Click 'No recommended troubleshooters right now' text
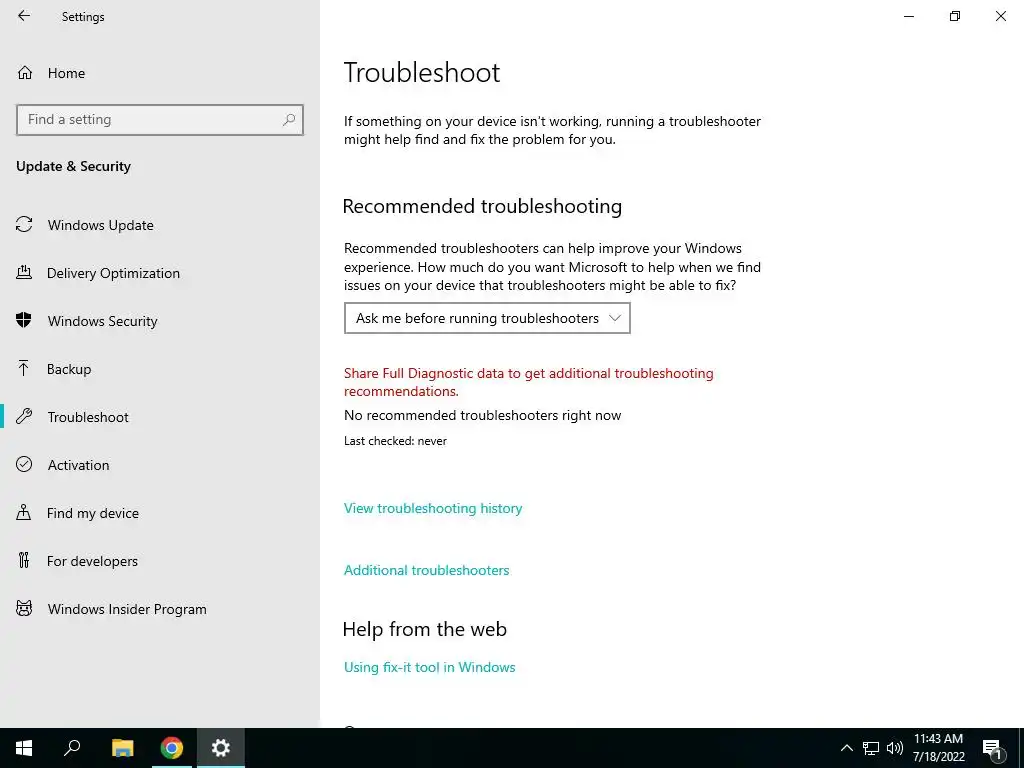Image resolution: width=1024 pixels, height=768 pixels. pos(483,415)
